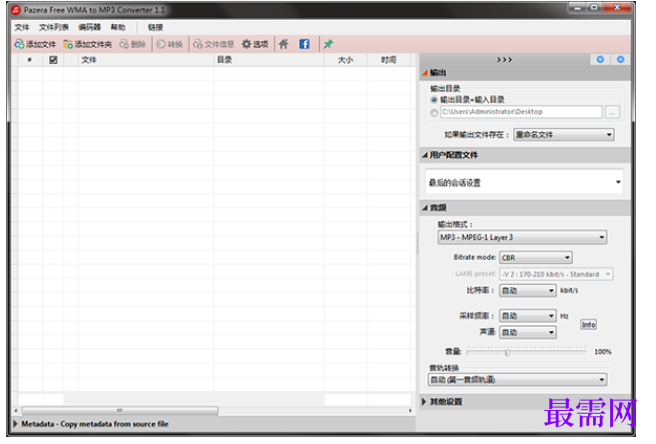Open Options (选项) with the gear icon
This screenshot has width=656, height=444.
pos(255,44)
